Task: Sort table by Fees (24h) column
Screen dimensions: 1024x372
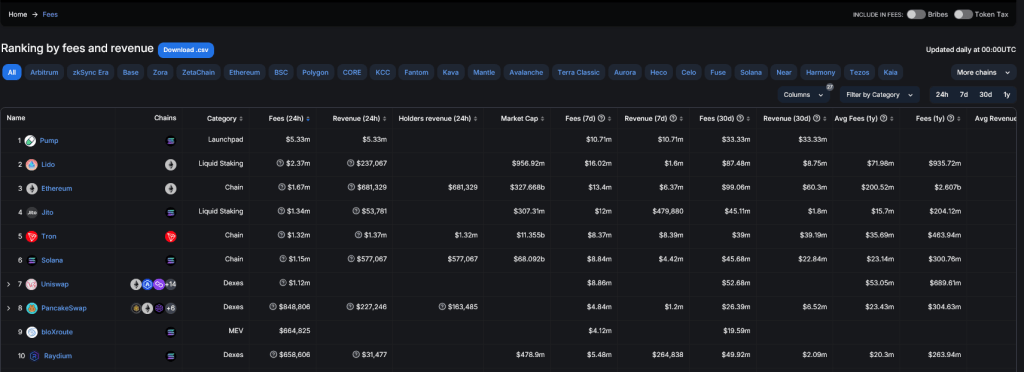Action: click(289, 119)
